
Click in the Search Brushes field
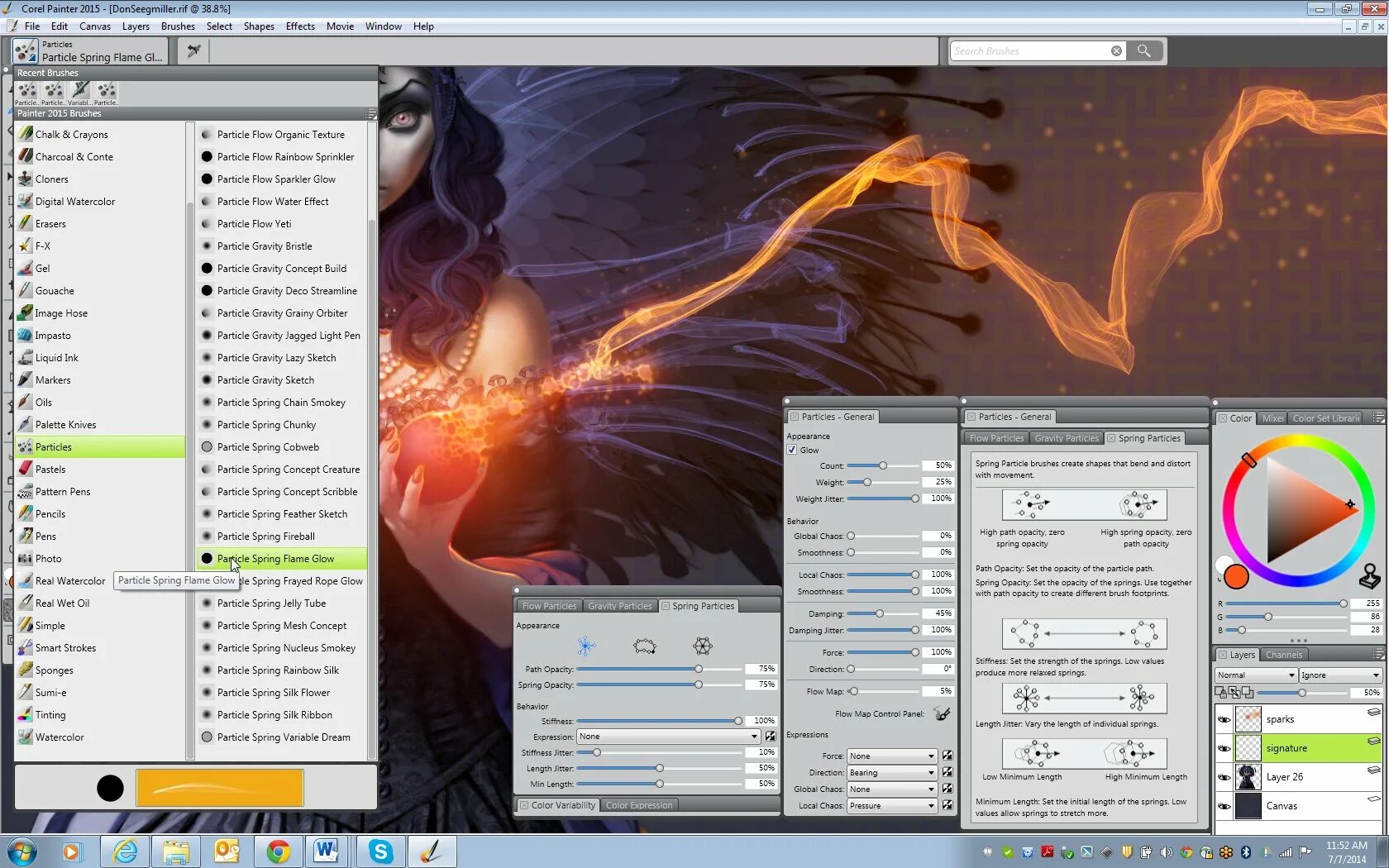click(x=1029, y=51)
